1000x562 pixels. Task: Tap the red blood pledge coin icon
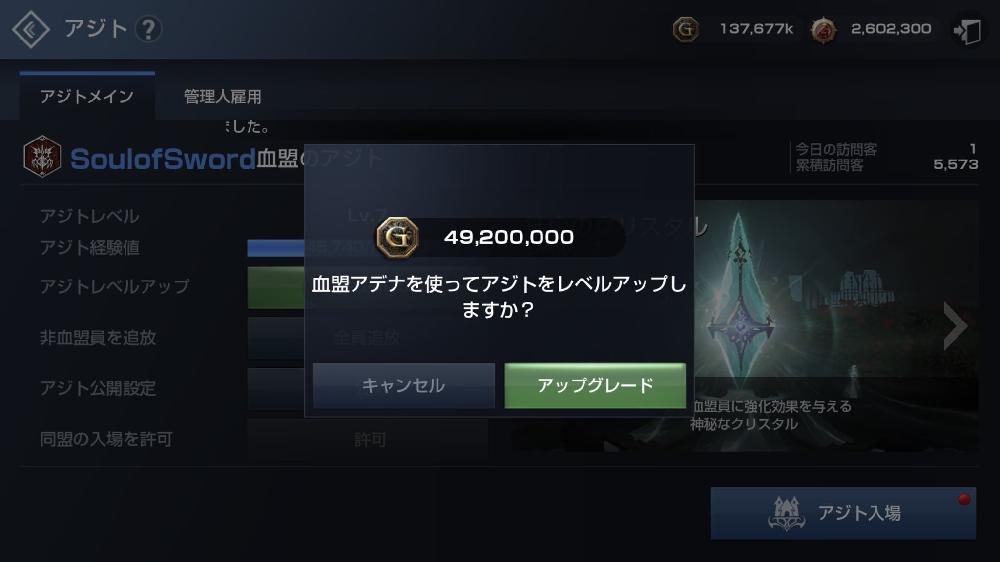pos(823,29)
